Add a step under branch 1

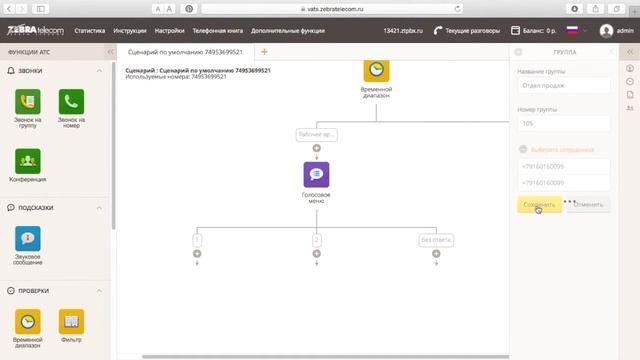pos(197,254)
